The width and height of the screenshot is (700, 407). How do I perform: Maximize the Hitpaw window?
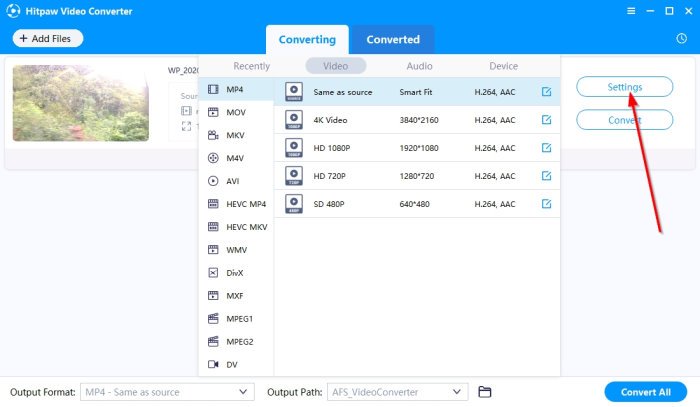click(669, 11)
